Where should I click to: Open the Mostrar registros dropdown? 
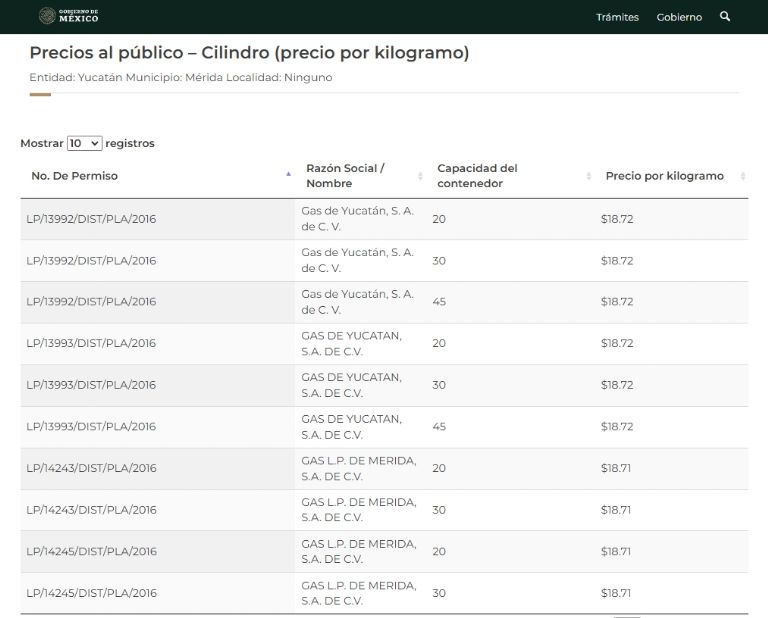(84, 143)
